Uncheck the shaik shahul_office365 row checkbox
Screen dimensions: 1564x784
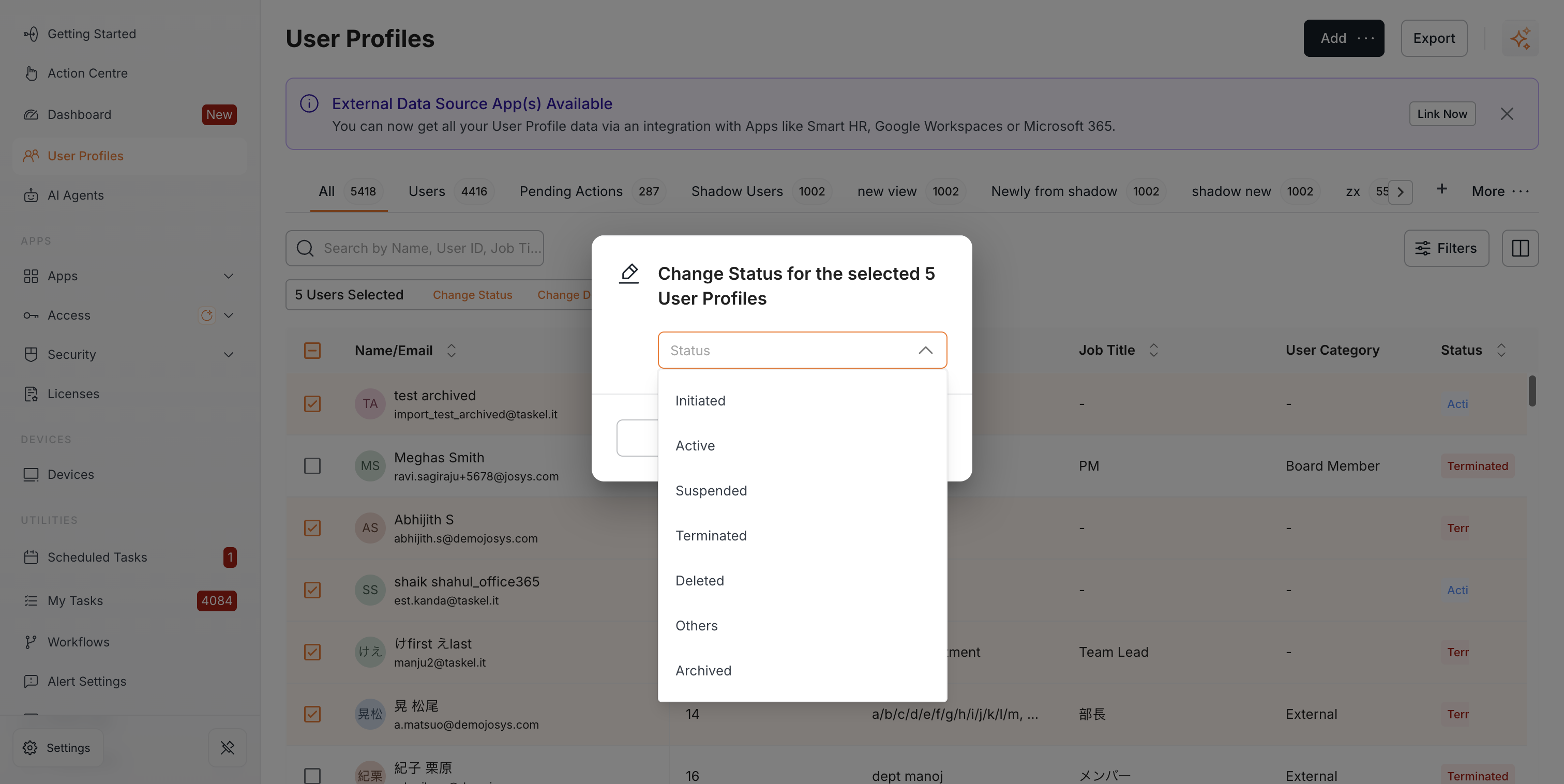click(312, 590)
